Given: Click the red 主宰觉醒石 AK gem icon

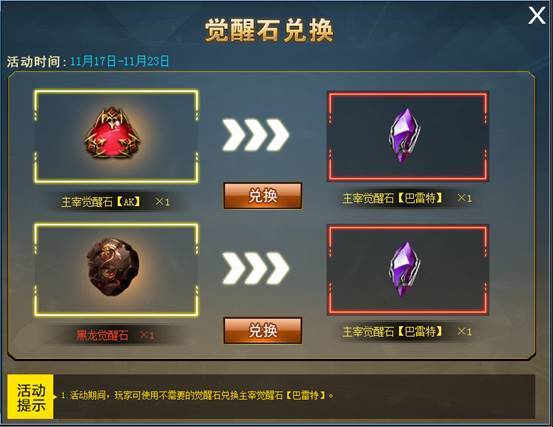Looking at the screenshot, I should click(113, 133).
